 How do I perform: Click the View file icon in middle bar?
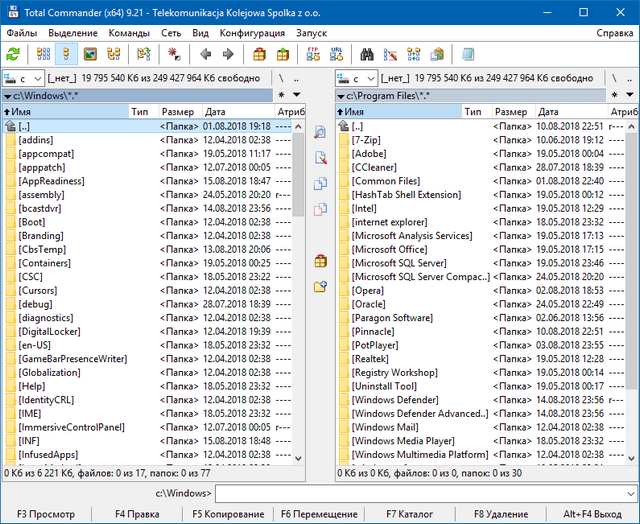point(320,132)
